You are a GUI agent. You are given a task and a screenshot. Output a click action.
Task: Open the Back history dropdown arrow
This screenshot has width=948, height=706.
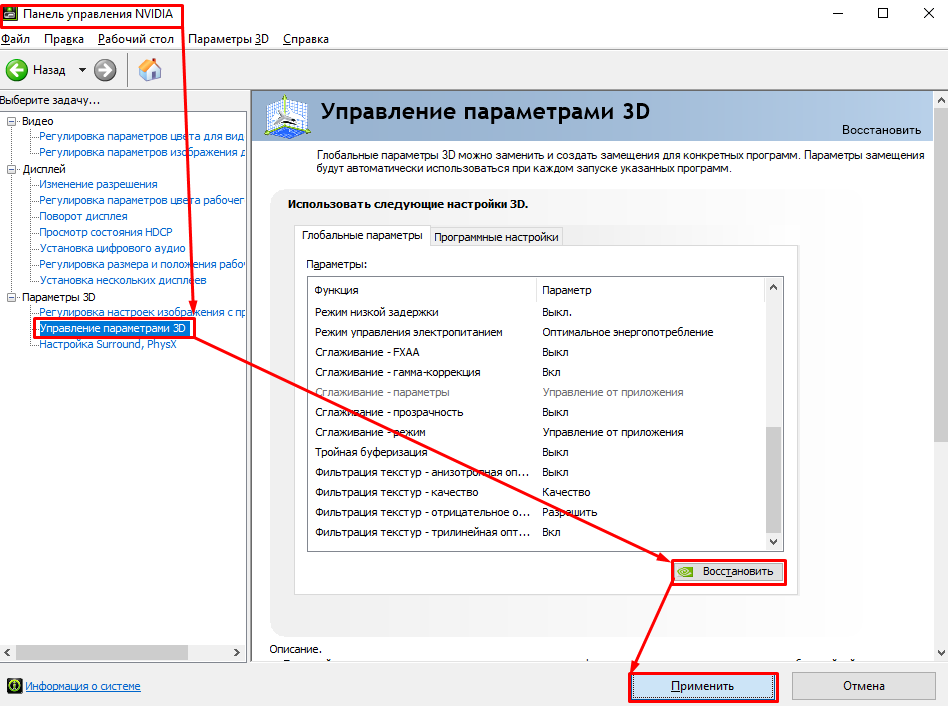coord(82,70)
